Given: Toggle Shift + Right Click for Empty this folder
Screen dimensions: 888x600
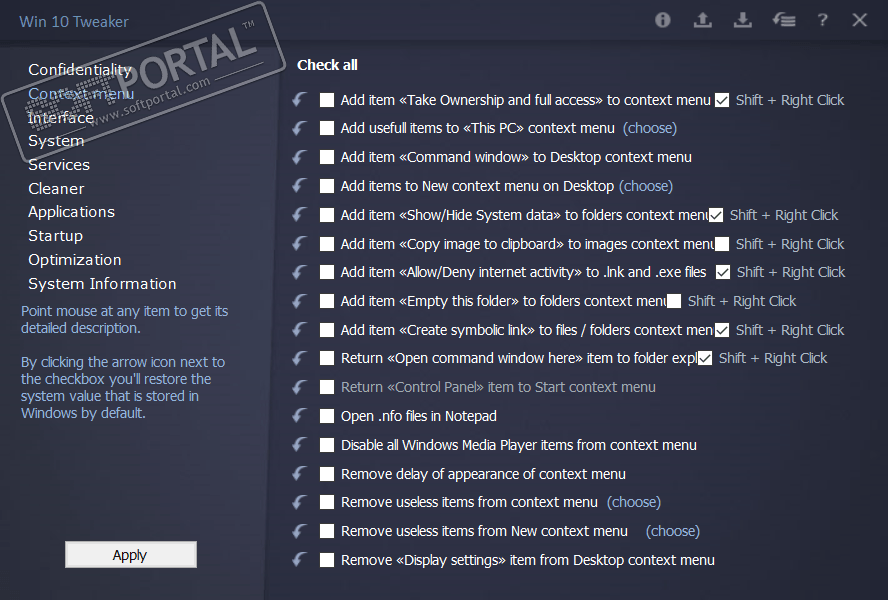Looking at the screenshot, I should click(674, 301).
